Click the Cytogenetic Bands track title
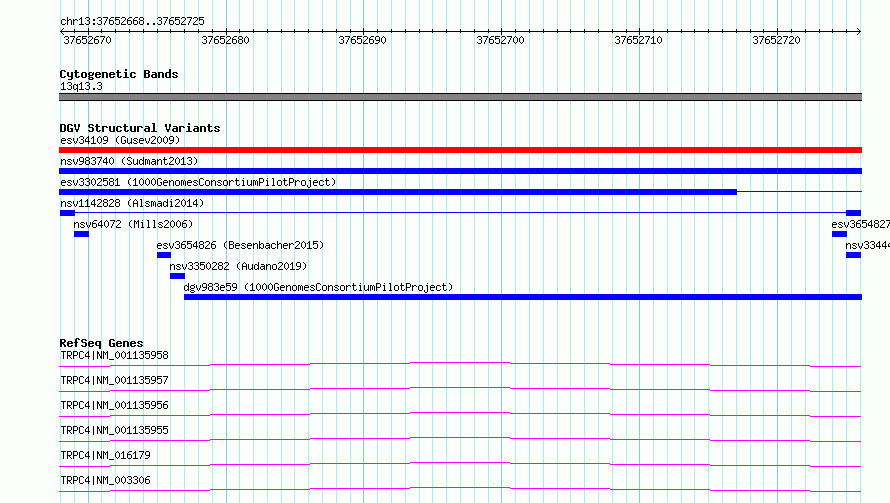The width and height of the screenshot is (890, 503). 119,74
